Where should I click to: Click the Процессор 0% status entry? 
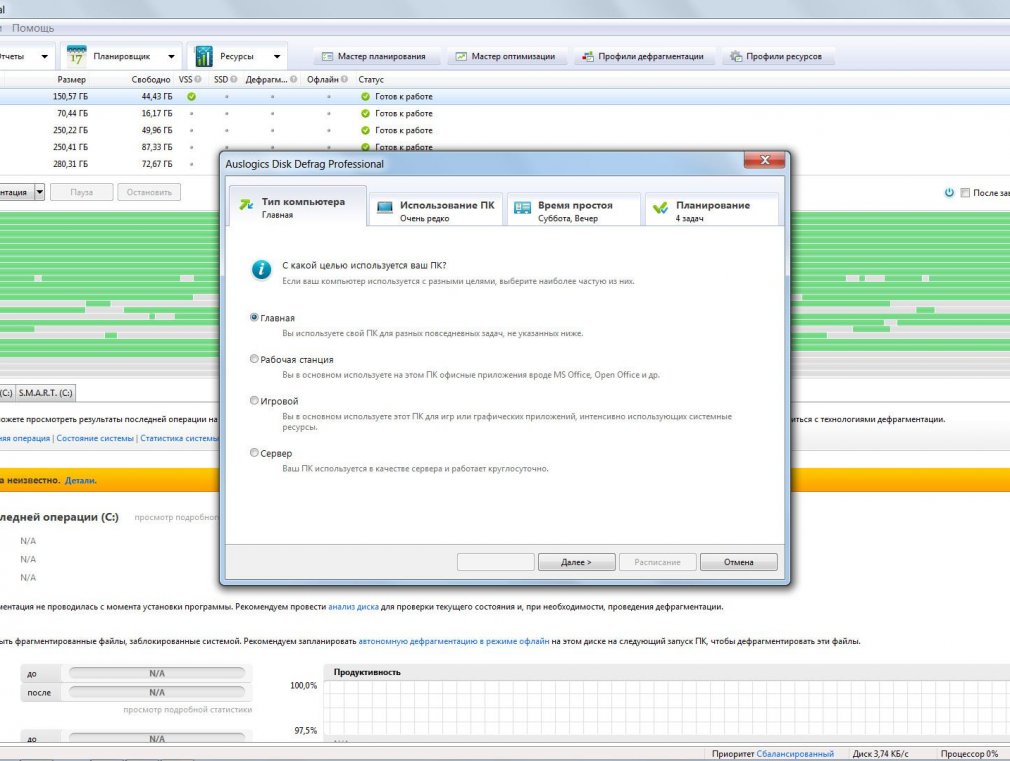[969, 753]
